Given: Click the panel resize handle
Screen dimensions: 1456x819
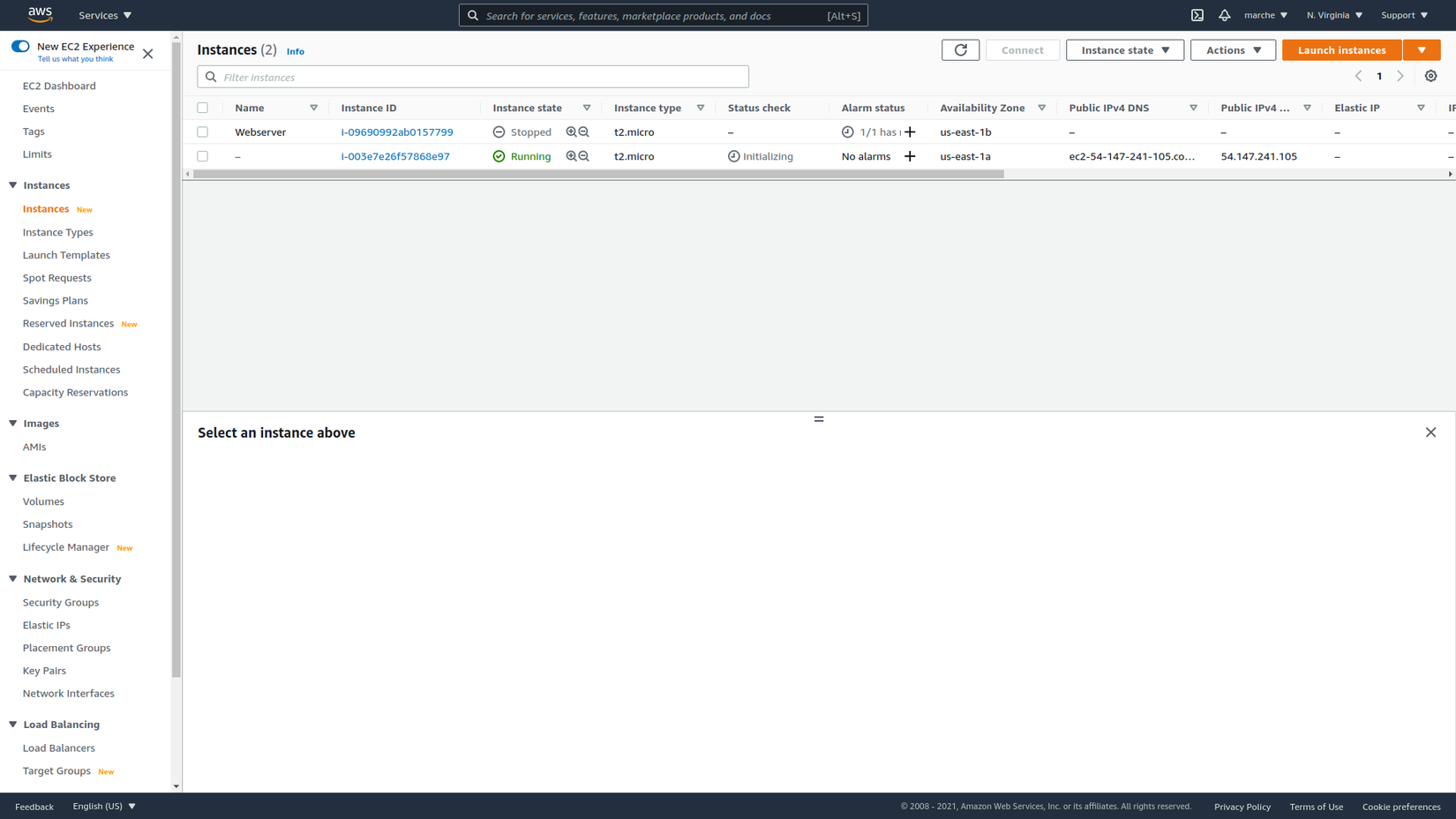Looking at the screenshot, I should pos(819,419).
